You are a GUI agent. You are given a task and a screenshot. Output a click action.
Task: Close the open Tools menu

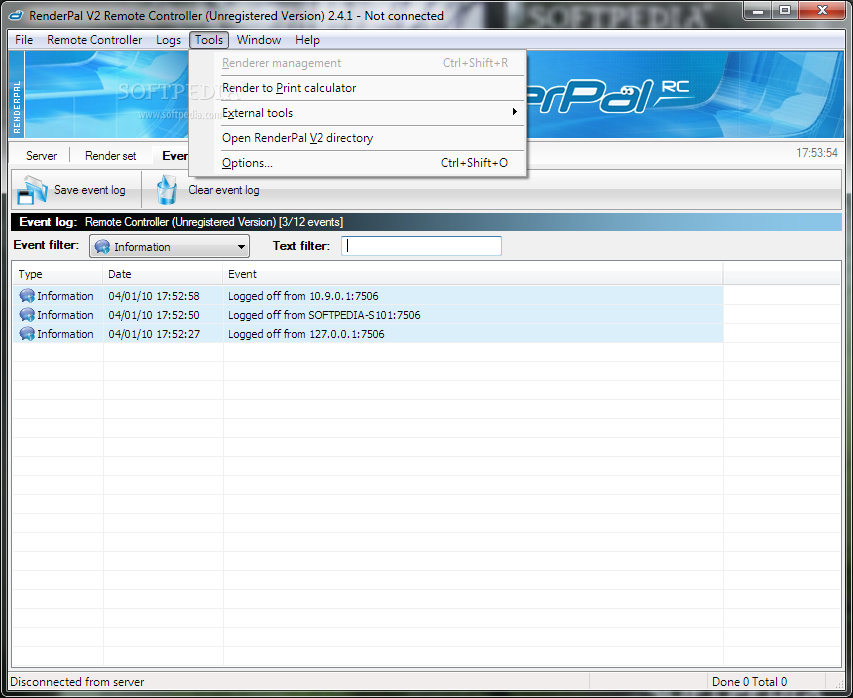click(209, 40)
